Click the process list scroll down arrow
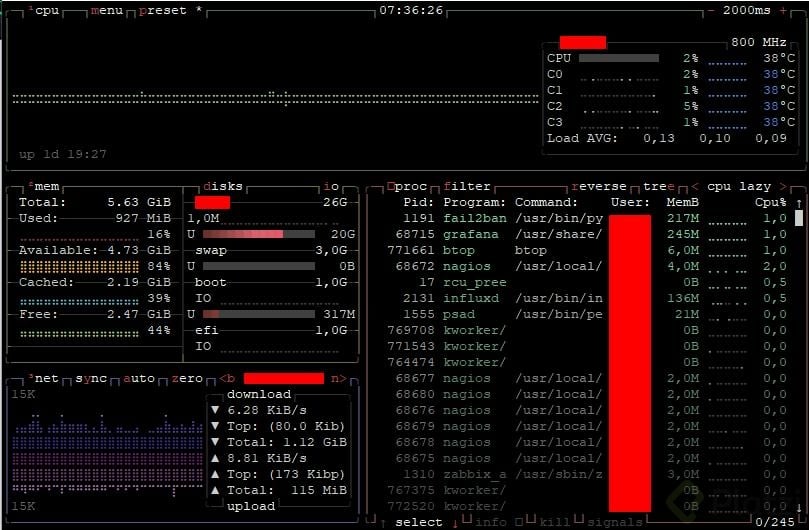 point(799,507)
